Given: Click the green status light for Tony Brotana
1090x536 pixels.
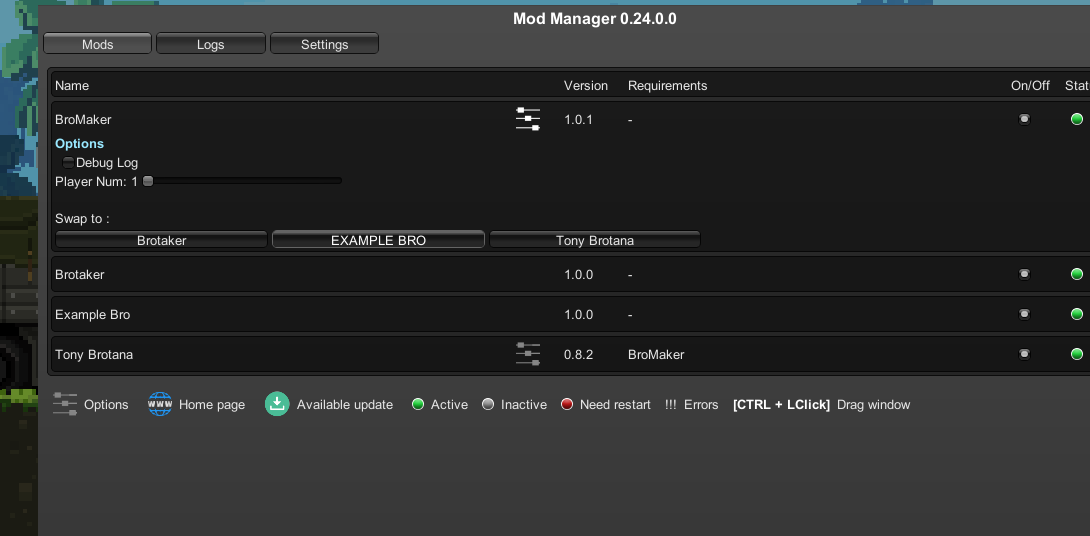Looking at the screenshot, I should click(x=1077, y=354).
